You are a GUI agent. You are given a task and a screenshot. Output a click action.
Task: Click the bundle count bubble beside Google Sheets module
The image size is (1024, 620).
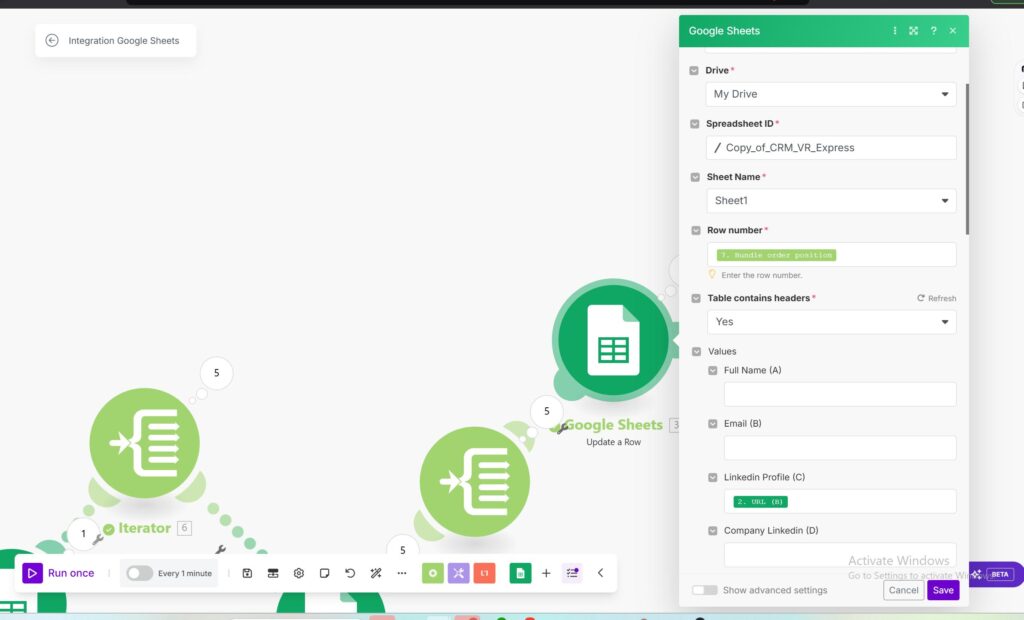click(x=547, y=412)
